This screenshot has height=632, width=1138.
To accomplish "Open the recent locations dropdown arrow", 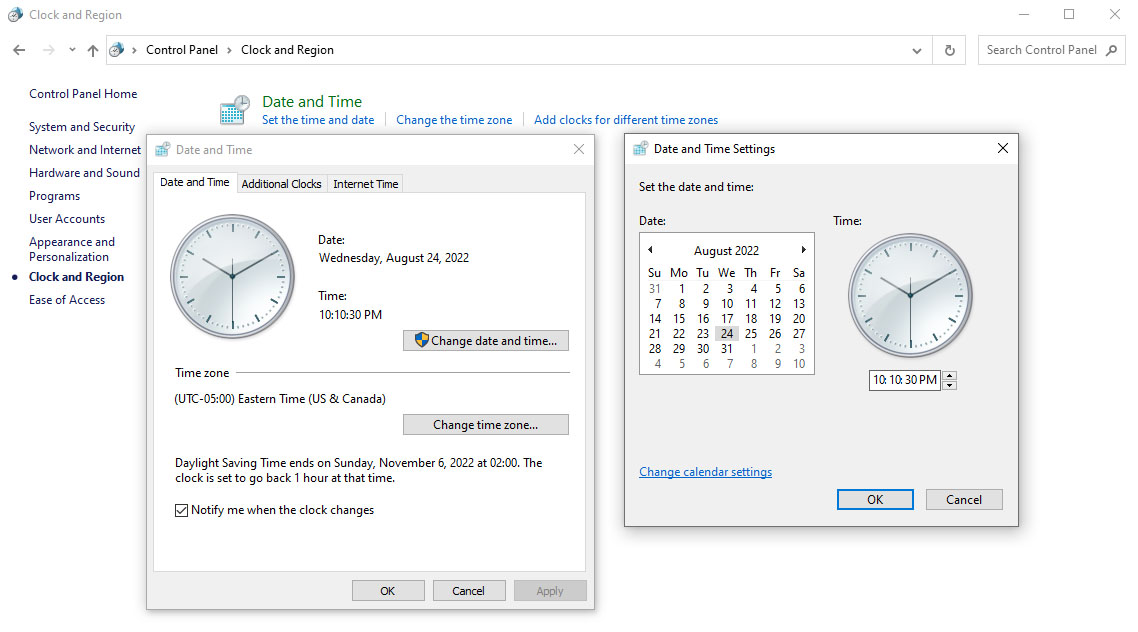I will coord(72,50).
